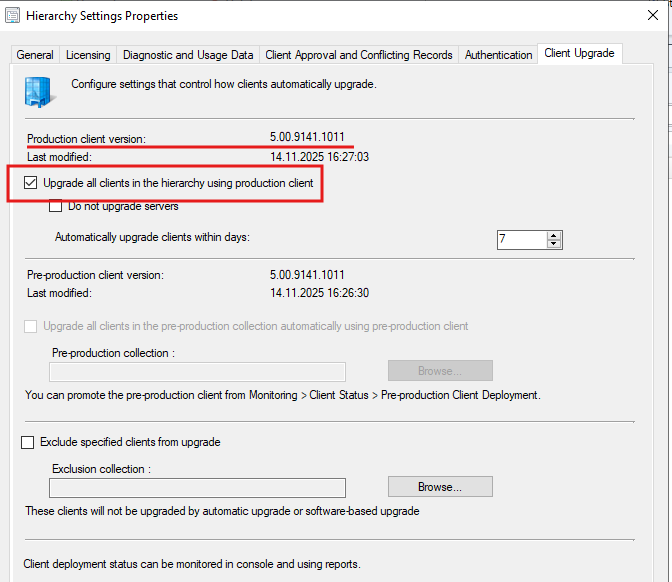Click the pre-production automatic upgrade checkbox
This screenshot has height=582, width=672.
[31, 326]
